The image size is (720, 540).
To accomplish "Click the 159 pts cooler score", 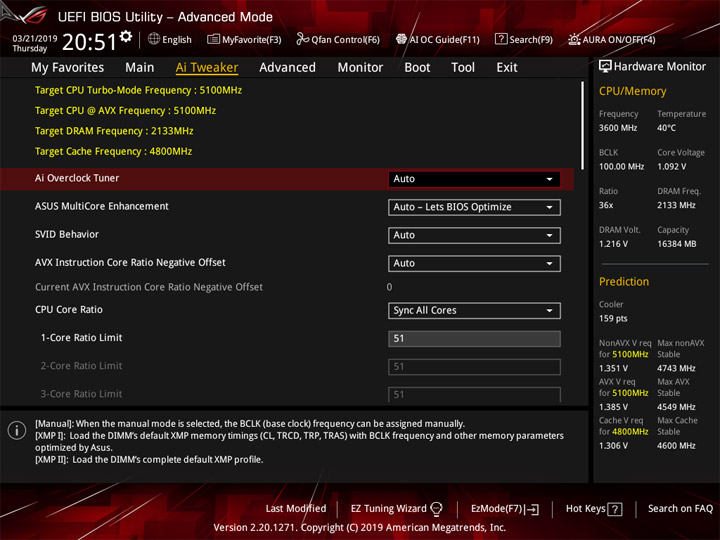I will pyautogui.click(x=613, y=318).
